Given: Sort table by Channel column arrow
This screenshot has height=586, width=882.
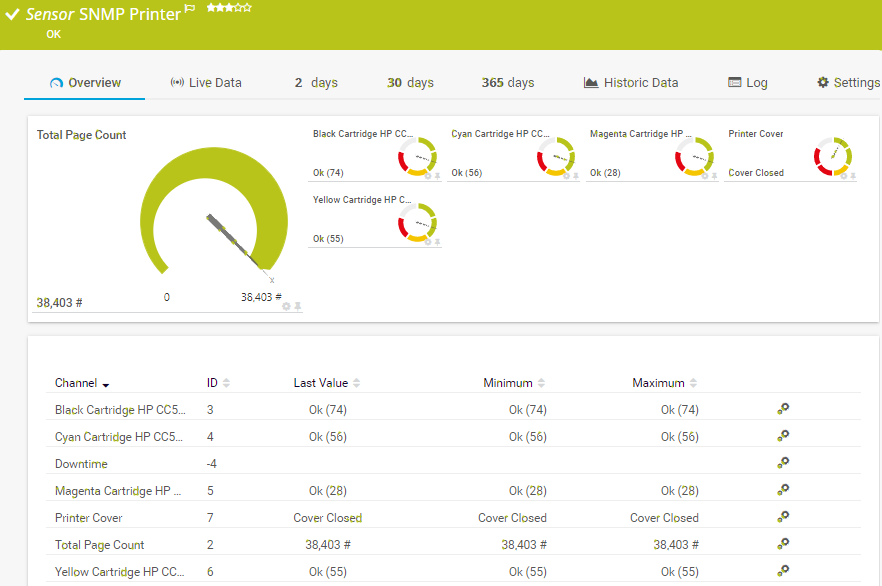Looking at the screenshot, I should click(106, 384).
